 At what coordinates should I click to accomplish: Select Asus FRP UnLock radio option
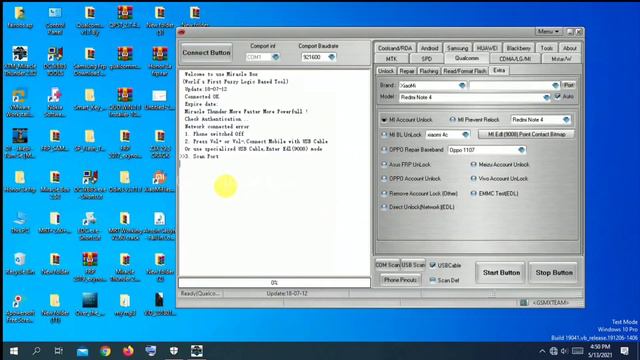coord(384,164)
